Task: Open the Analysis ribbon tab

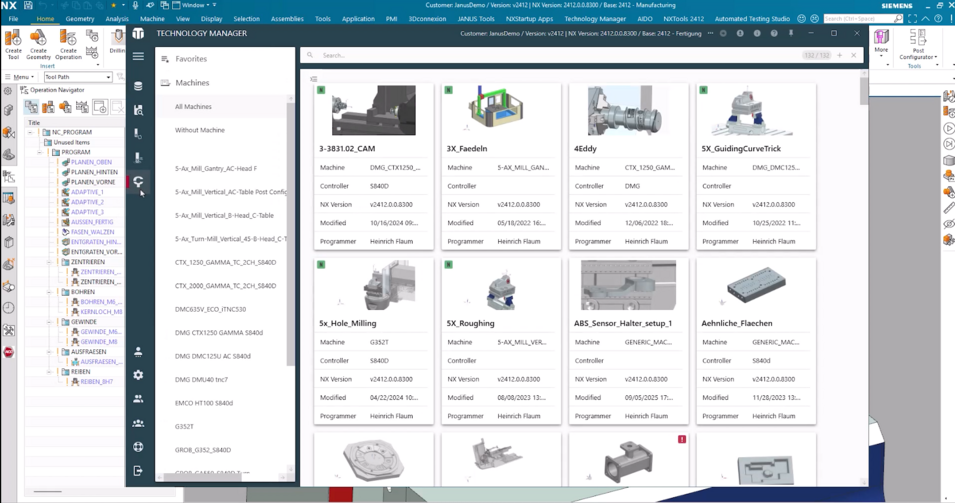Action: (x=117, y=19)
